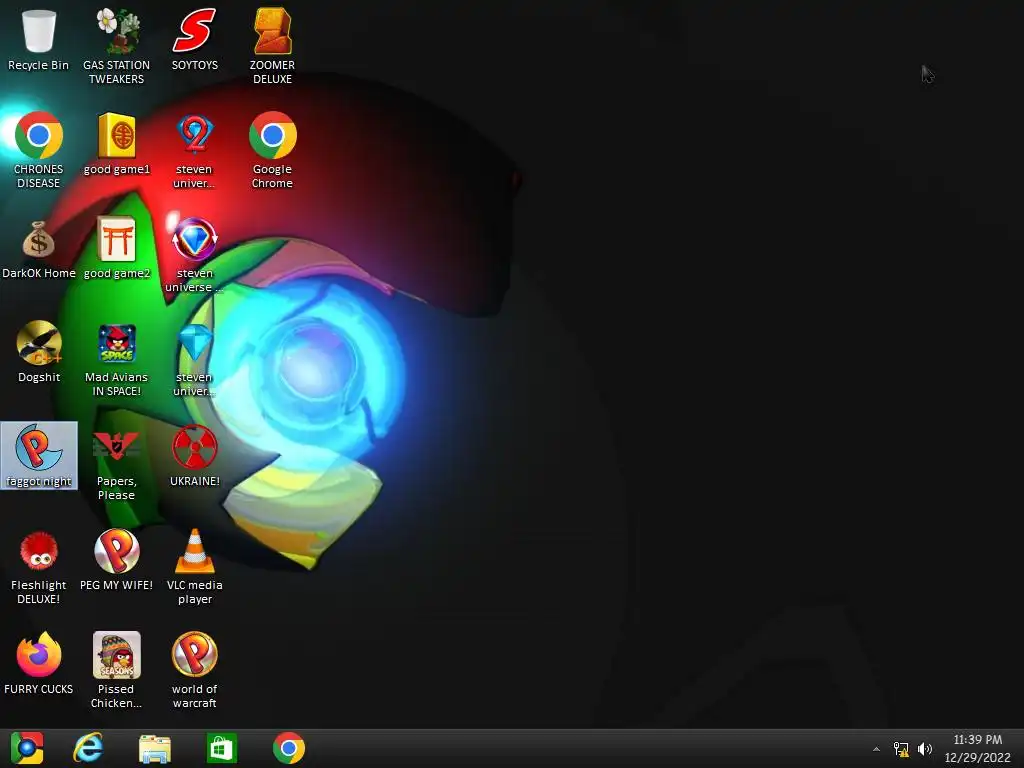The height and width of the screenshot is (768, 1024).
Task: Launch Internet Explorer from the taskbar
Action: 88,748
